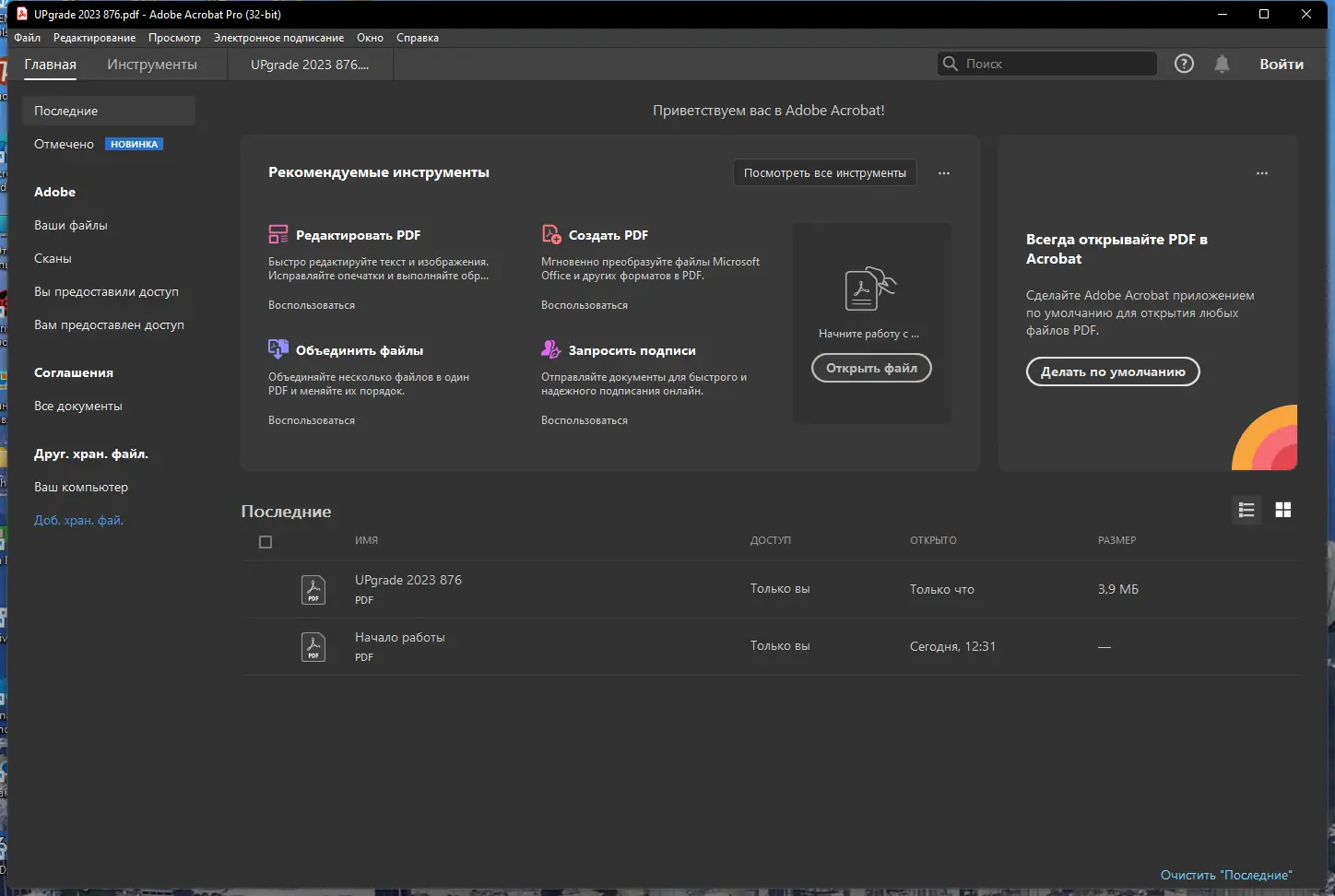1335x896 pixels.
Task: Open the Файл menu
Action: [28, 38]
